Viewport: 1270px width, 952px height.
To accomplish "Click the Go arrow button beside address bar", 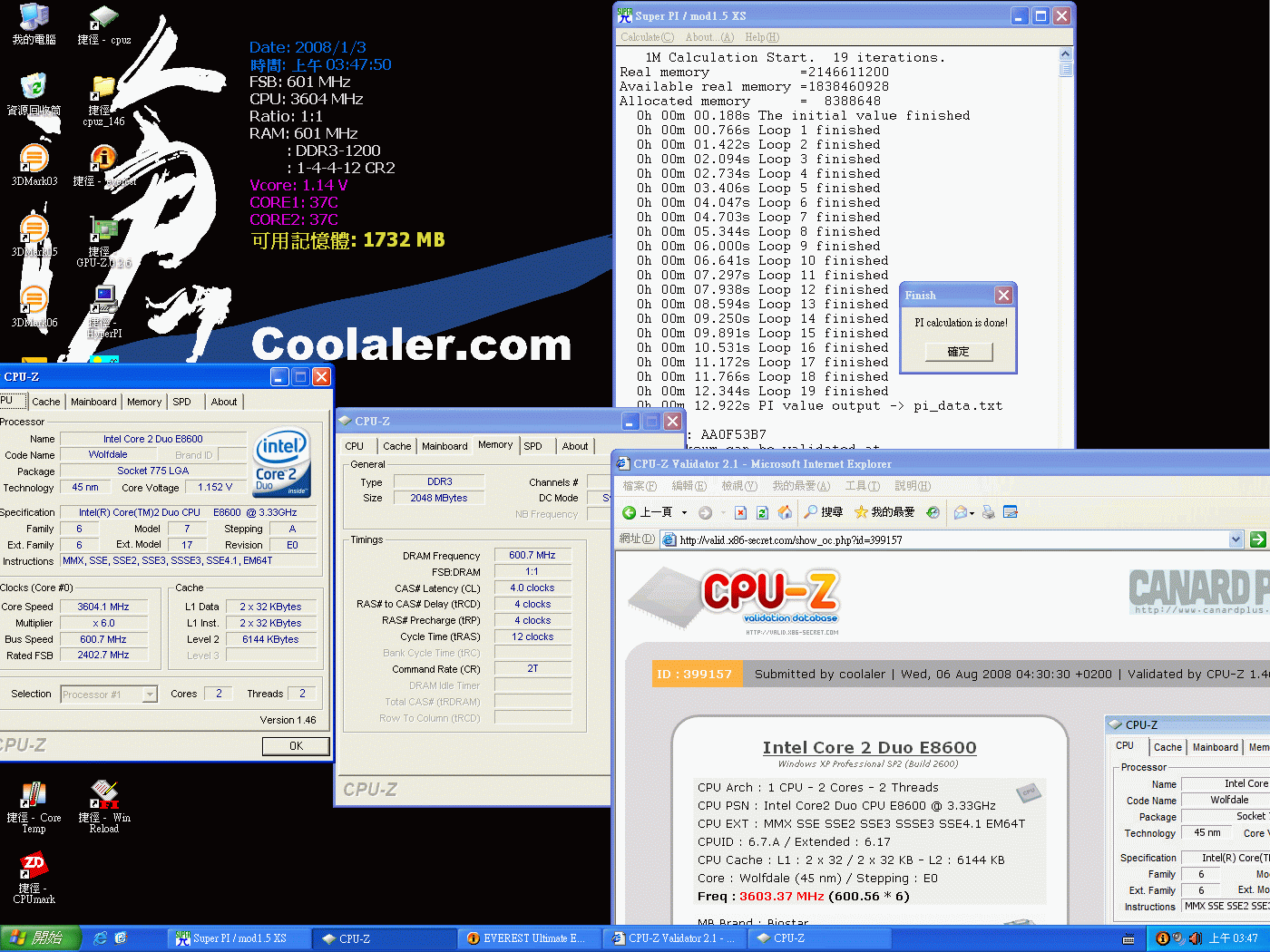I will [1257, 539].
